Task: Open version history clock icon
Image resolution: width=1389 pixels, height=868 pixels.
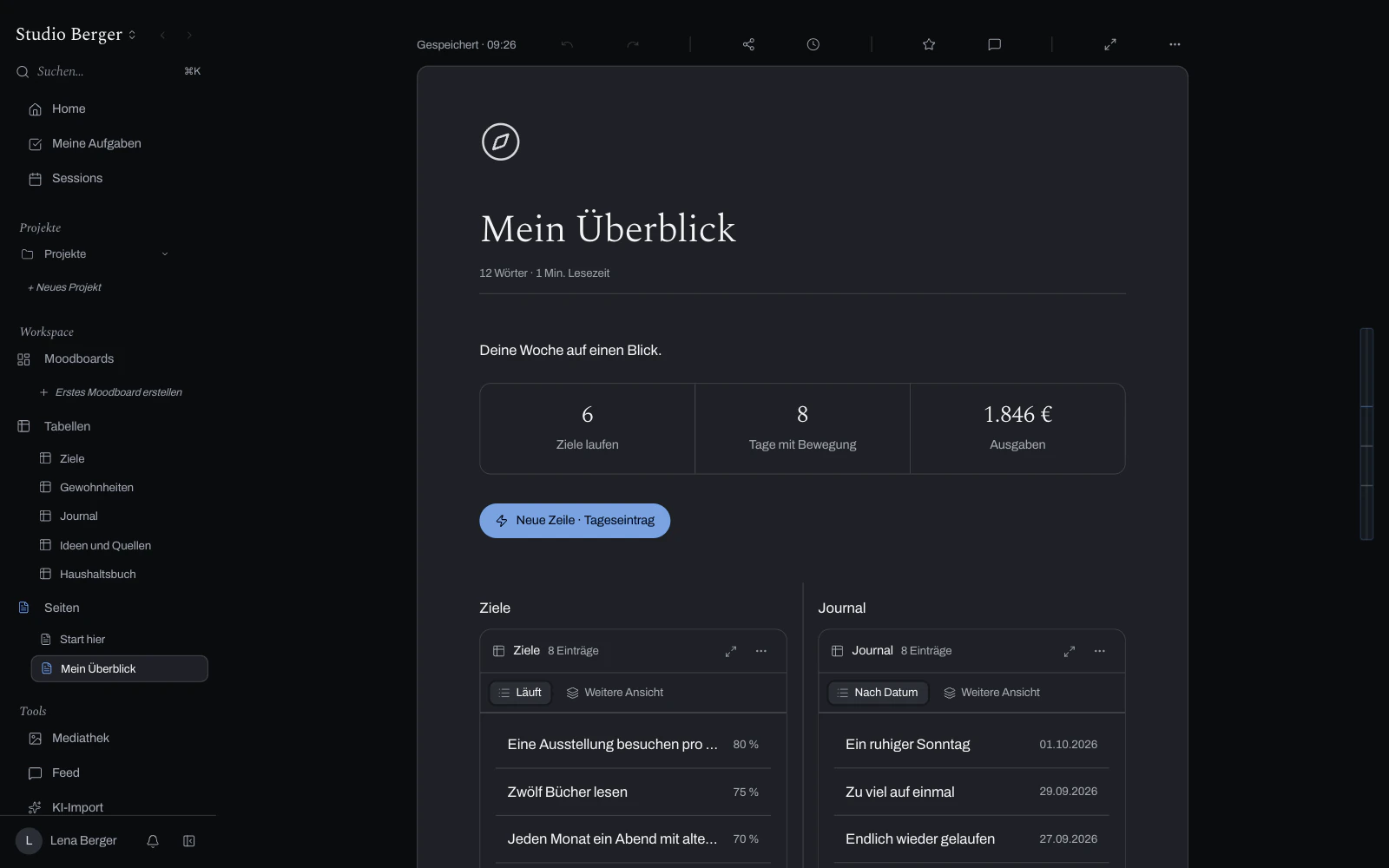Action: coord(813,44)
